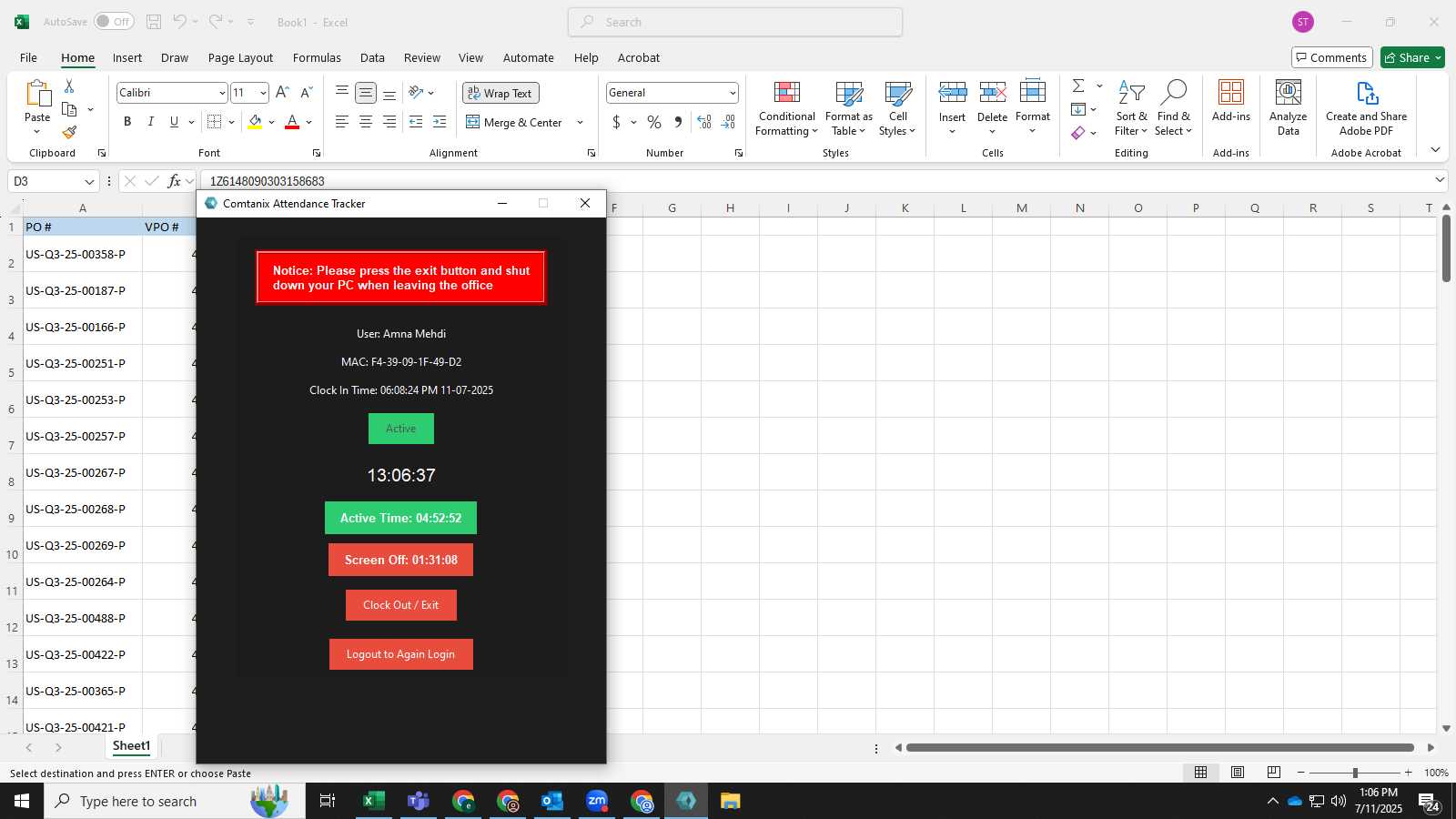Decrease decimal places
This screenshot has width=1456, height=819.
[x=728, y=122]
